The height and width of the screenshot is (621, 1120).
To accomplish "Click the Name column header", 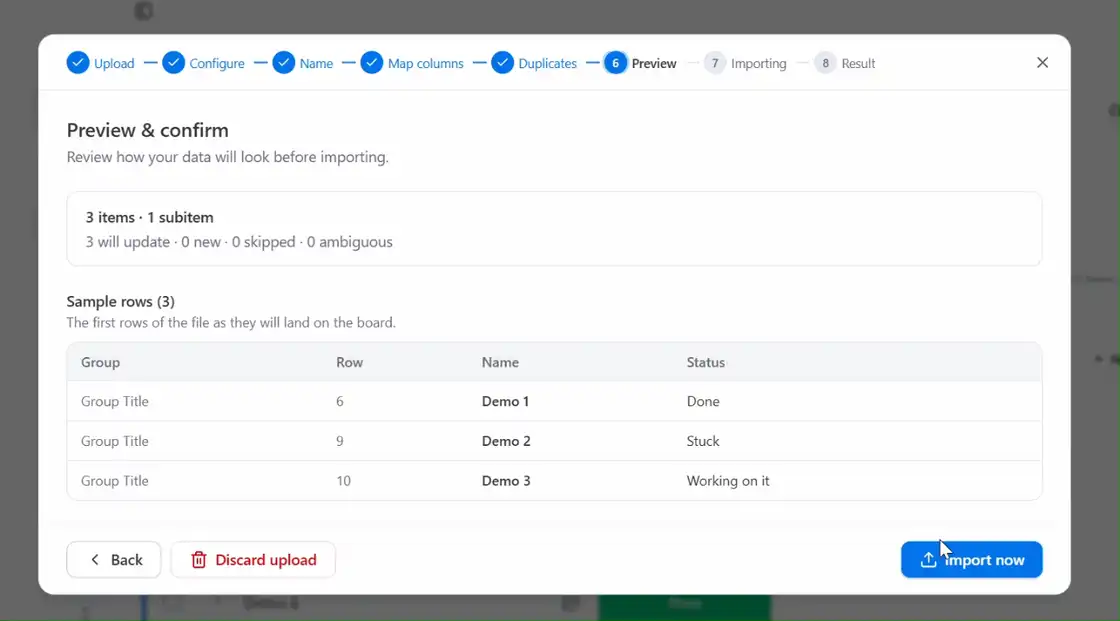I will 500,362.
